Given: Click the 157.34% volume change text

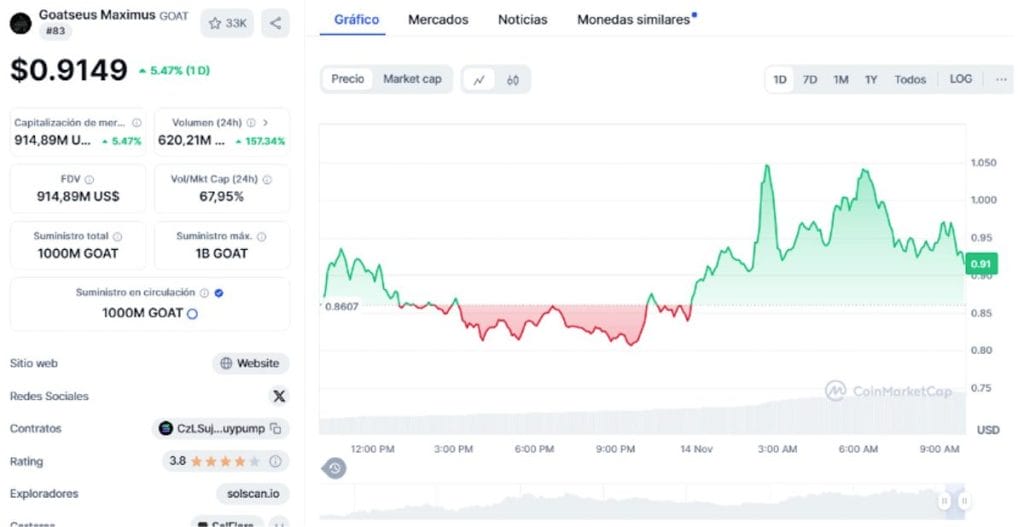Looking at the screenshot, I should coord(260,141).
